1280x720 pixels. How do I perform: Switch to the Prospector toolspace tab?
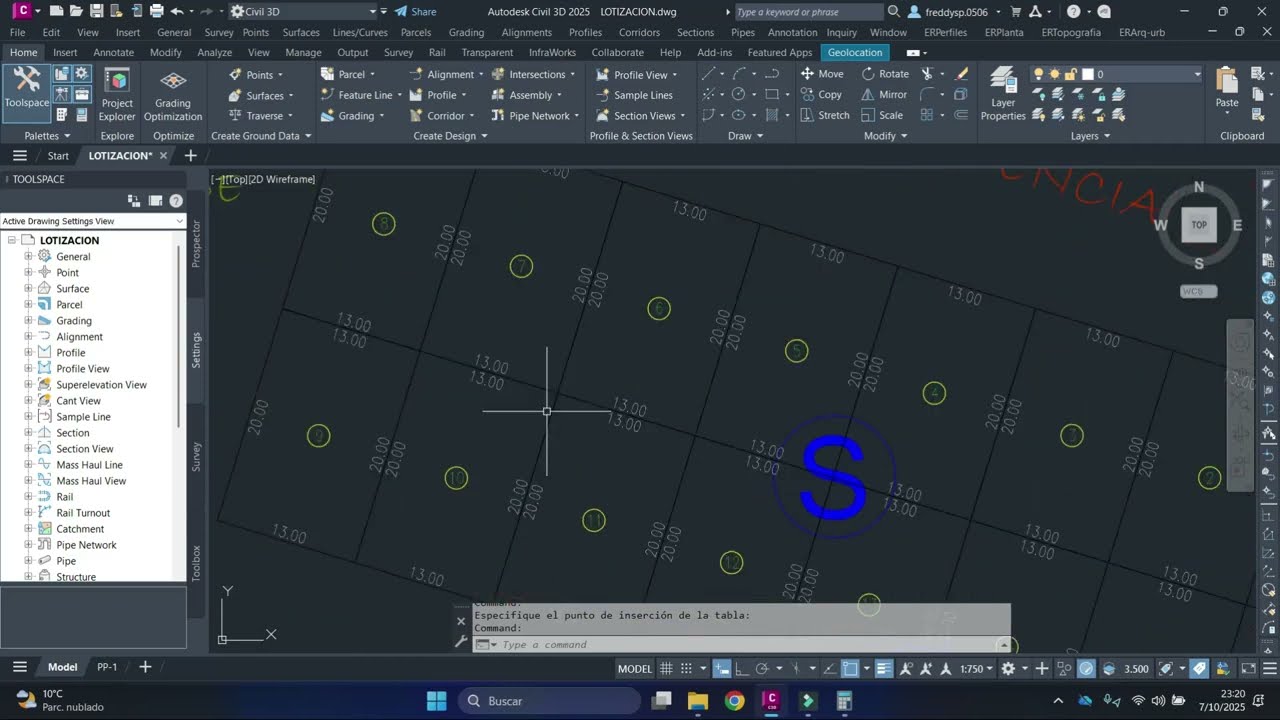pyautogui.click(x=196, y=243)
